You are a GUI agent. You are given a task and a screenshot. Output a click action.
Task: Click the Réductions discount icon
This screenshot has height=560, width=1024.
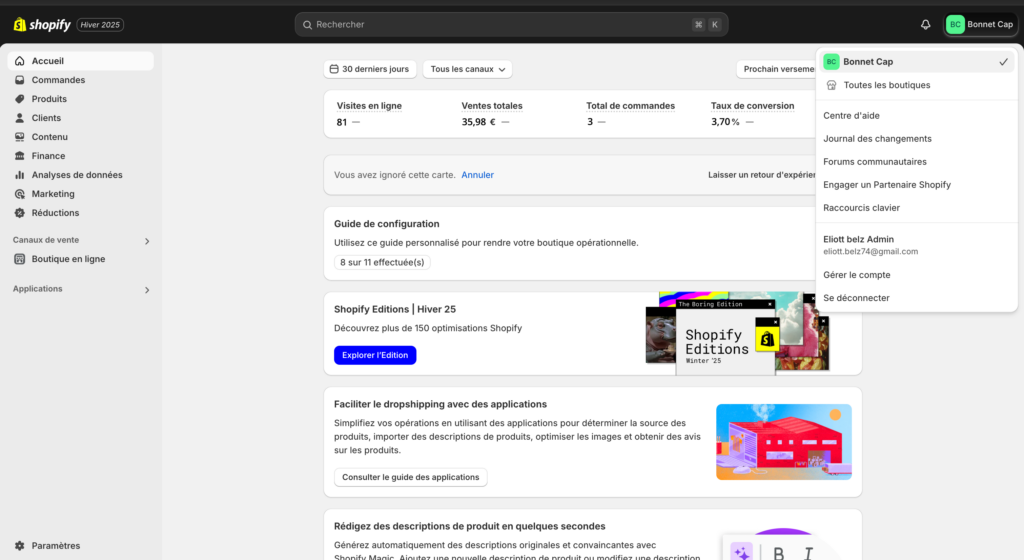[20, 213]
